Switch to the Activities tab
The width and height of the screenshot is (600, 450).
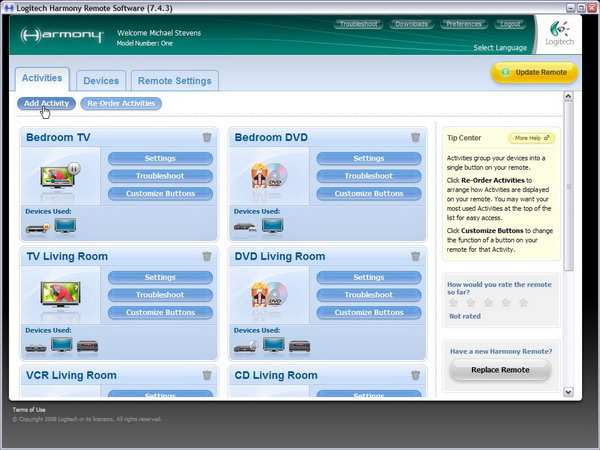[x=42, y=78]
